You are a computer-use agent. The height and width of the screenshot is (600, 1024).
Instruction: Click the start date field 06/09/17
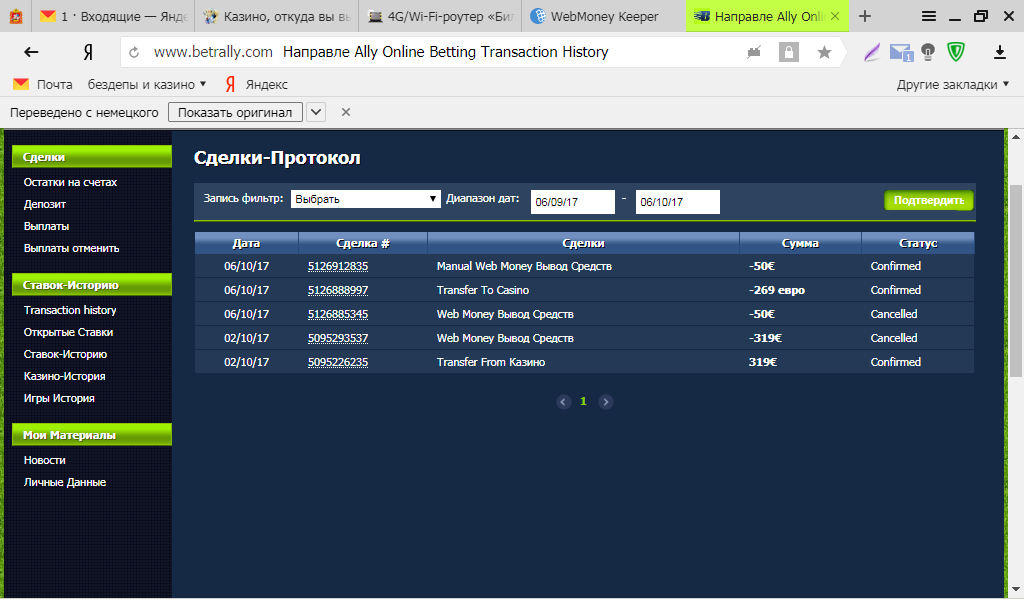tap(572, 202)
